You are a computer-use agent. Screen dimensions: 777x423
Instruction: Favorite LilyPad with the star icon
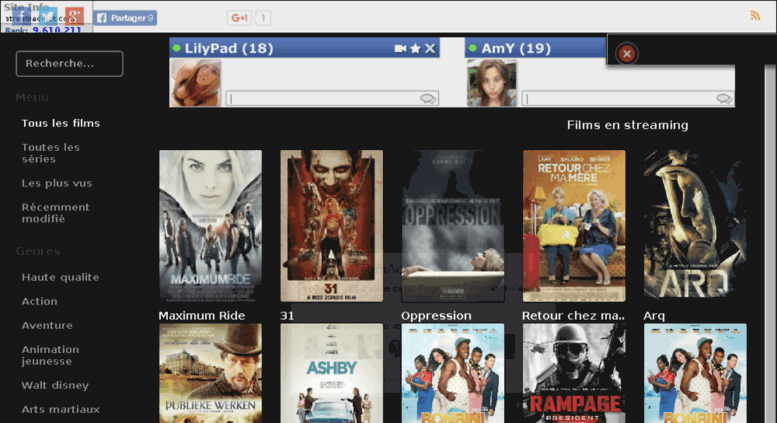click(x=415, y=48)
